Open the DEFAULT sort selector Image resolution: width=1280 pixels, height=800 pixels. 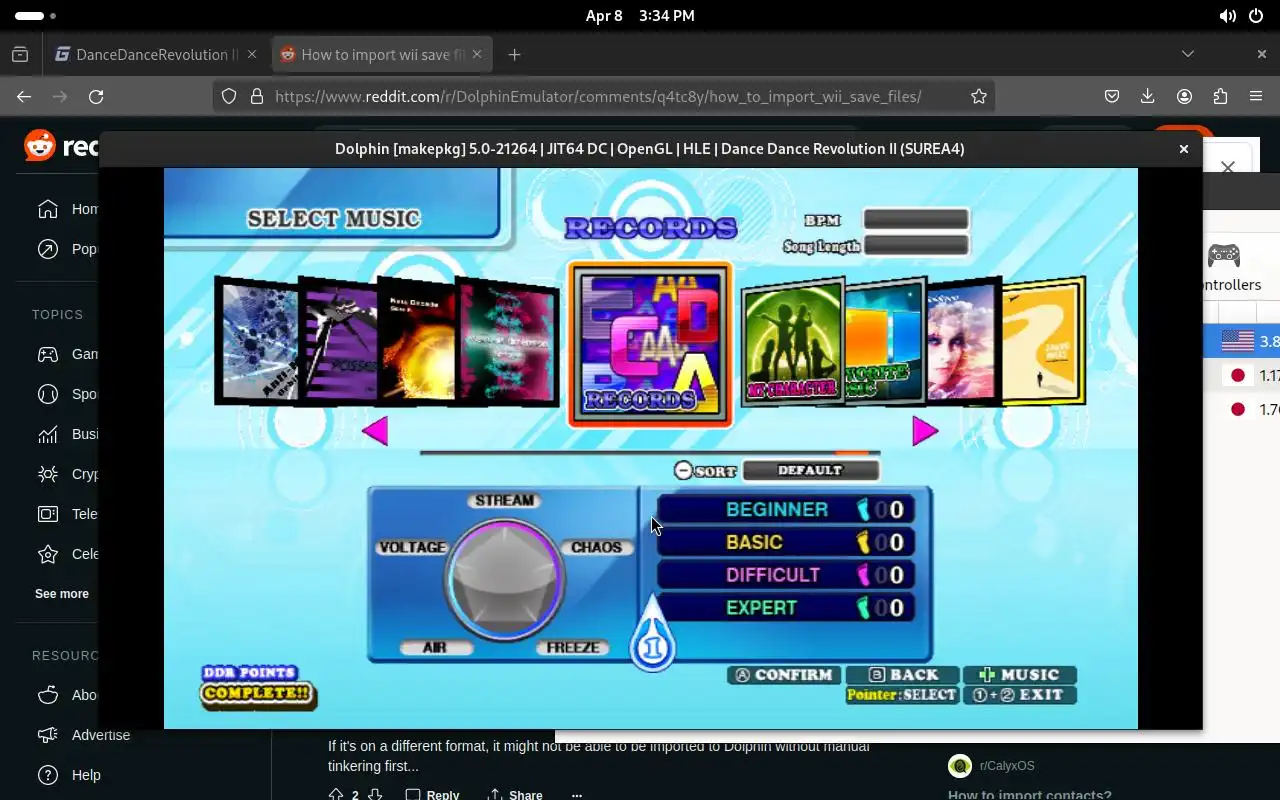point(810,470)
